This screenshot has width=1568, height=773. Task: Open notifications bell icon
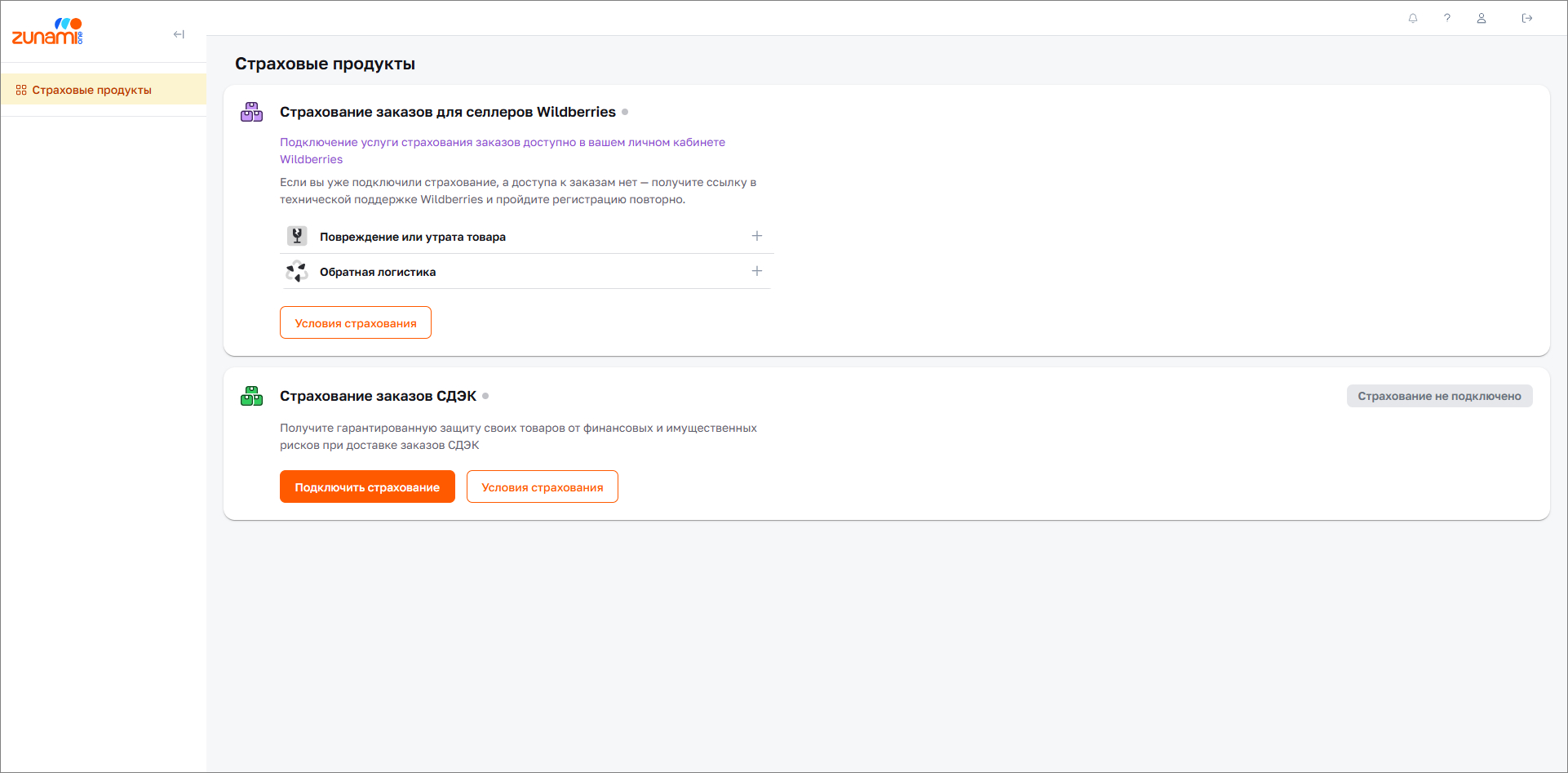(1413, 18)
